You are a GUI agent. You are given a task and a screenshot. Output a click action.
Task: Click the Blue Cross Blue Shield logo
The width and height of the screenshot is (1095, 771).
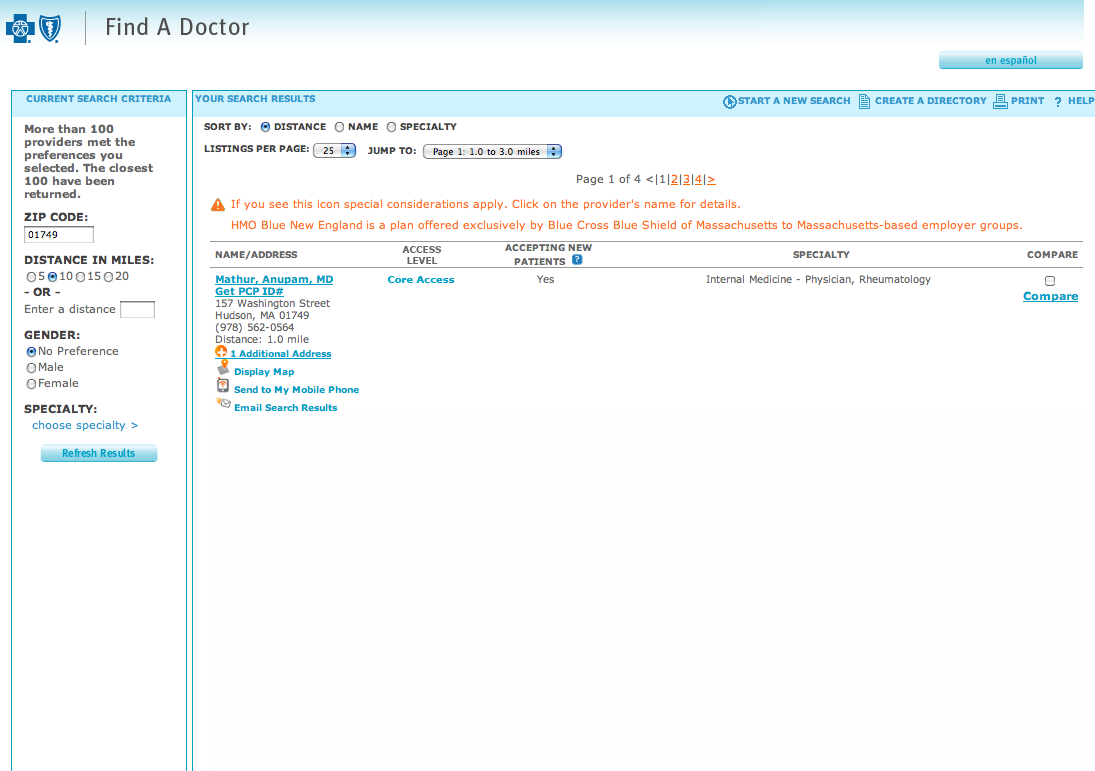pyautogui.click(x=35, y=28)
